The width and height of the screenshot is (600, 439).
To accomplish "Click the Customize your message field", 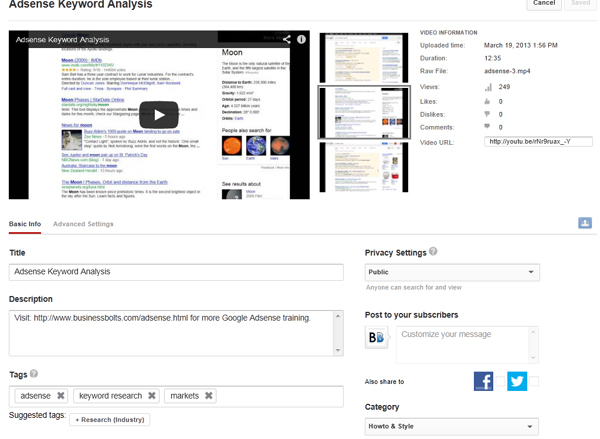I will tap(463, 344).
